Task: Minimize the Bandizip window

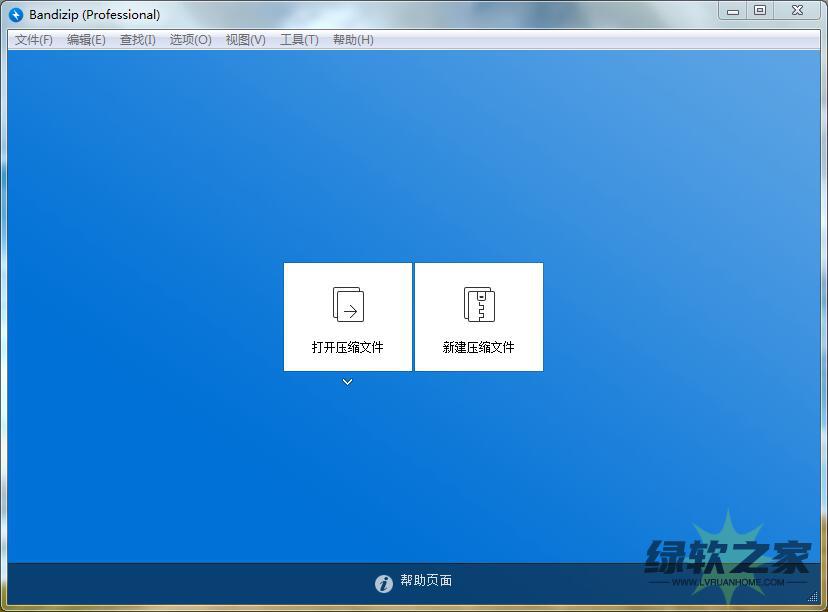Action: pos(734,11)
